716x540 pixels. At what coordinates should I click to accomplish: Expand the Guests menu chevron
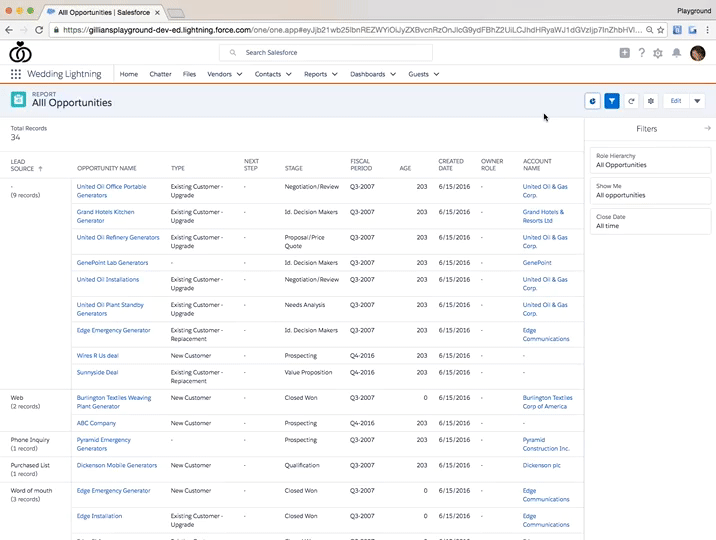436,74
